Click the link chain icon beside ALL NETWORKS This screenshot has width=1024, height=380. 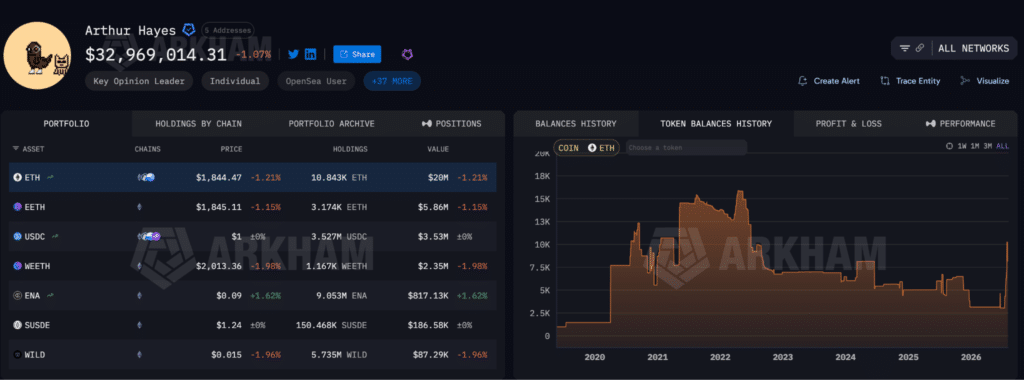(x=920, y=48)
